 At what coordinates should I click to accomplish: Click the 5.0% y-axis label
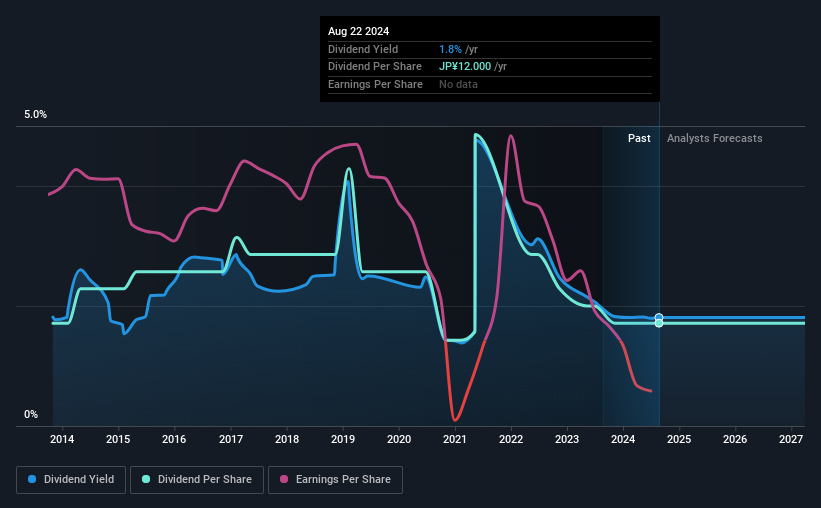click(x=35, y=115)
